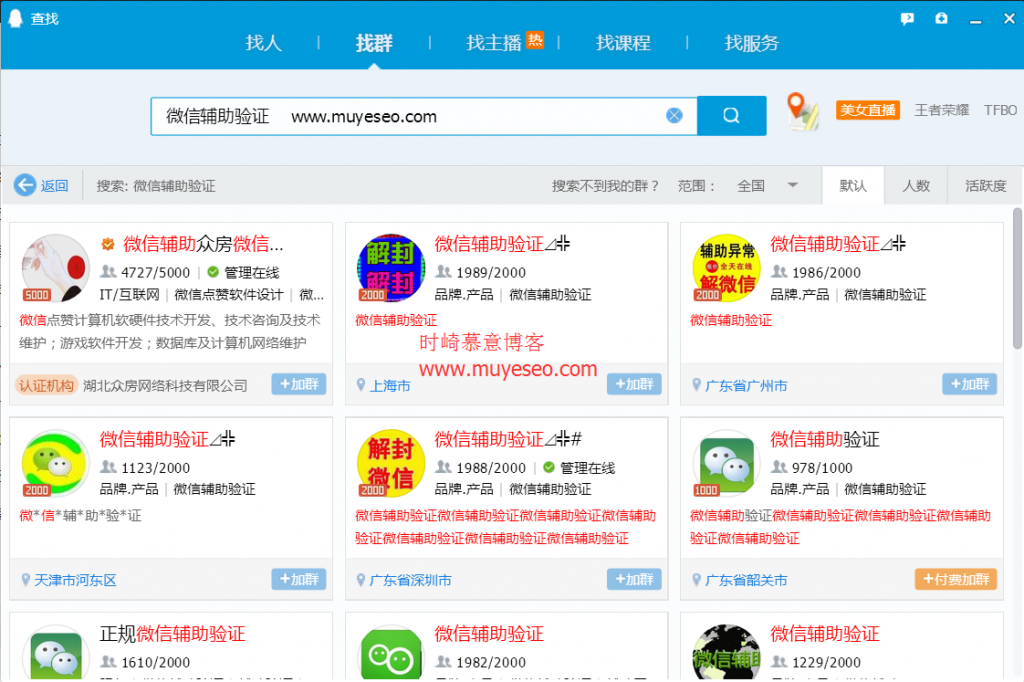Open avatar of 1123/2000 Tianjin group
Screen dimensions: 1024x682
point(56,463)
